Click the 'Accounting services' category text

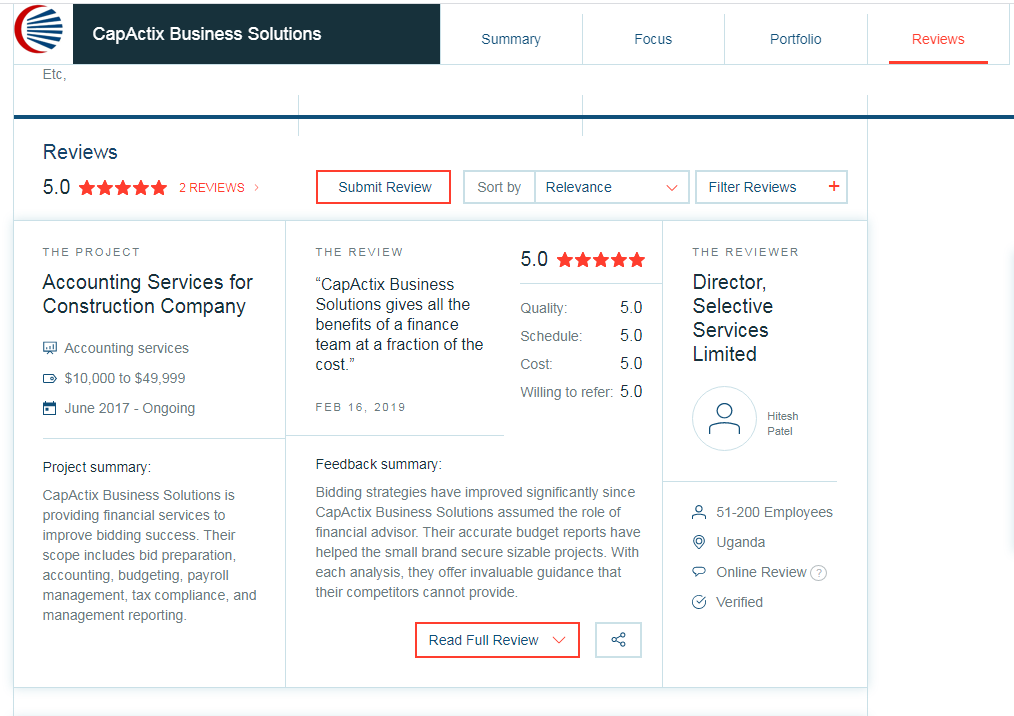pyautogui.click(x=126, y=348)
